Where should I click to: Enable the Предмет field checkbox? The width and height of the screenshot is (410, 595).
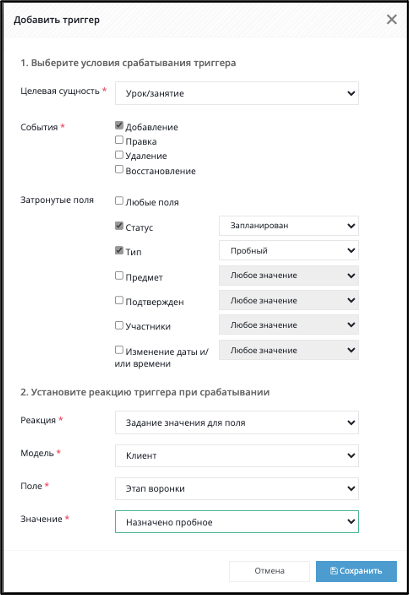119,275
